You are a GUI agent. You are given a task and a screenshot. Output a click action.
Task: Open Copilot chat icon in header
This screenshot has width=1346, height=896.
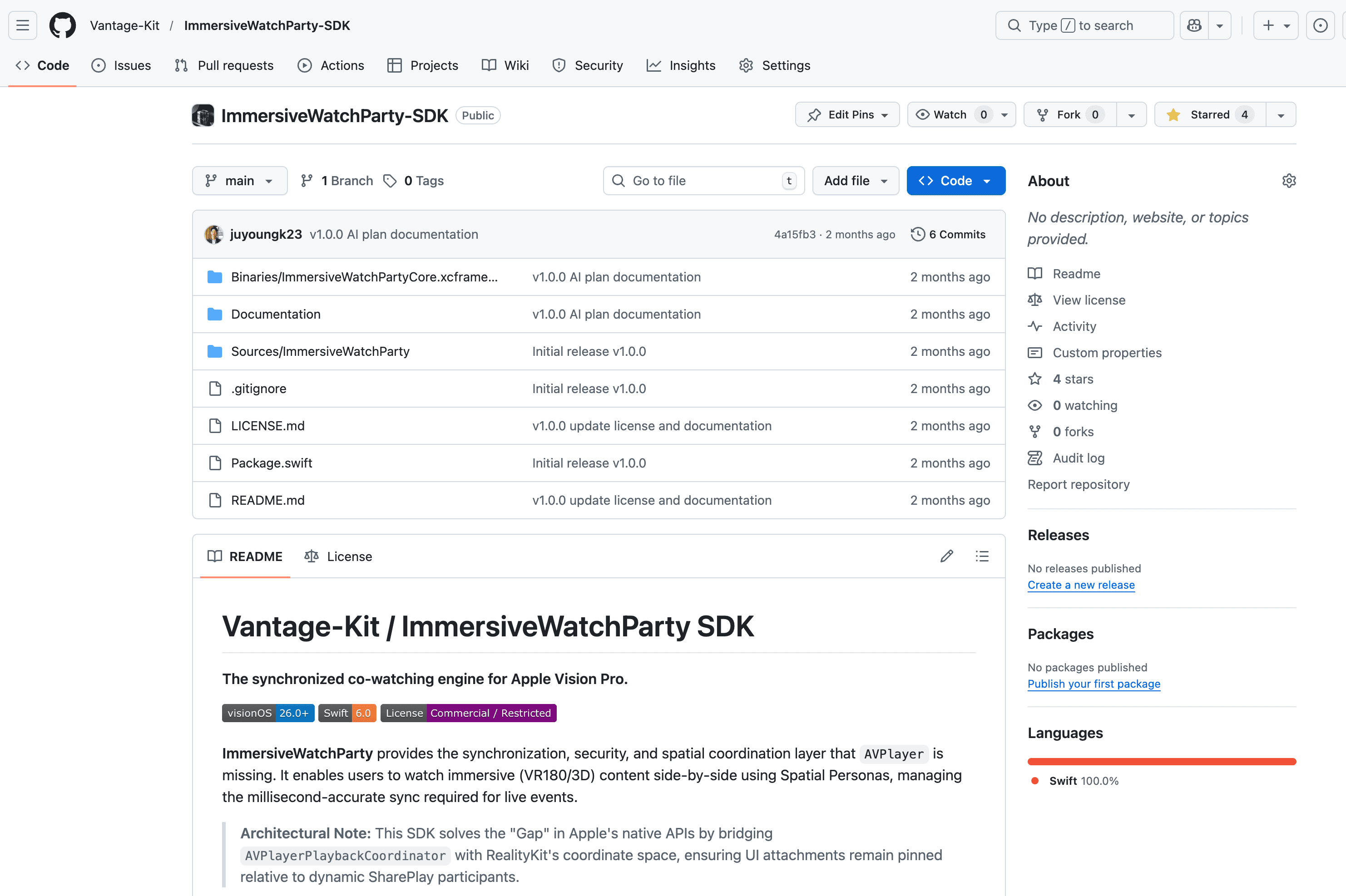tap(1194, 25)
